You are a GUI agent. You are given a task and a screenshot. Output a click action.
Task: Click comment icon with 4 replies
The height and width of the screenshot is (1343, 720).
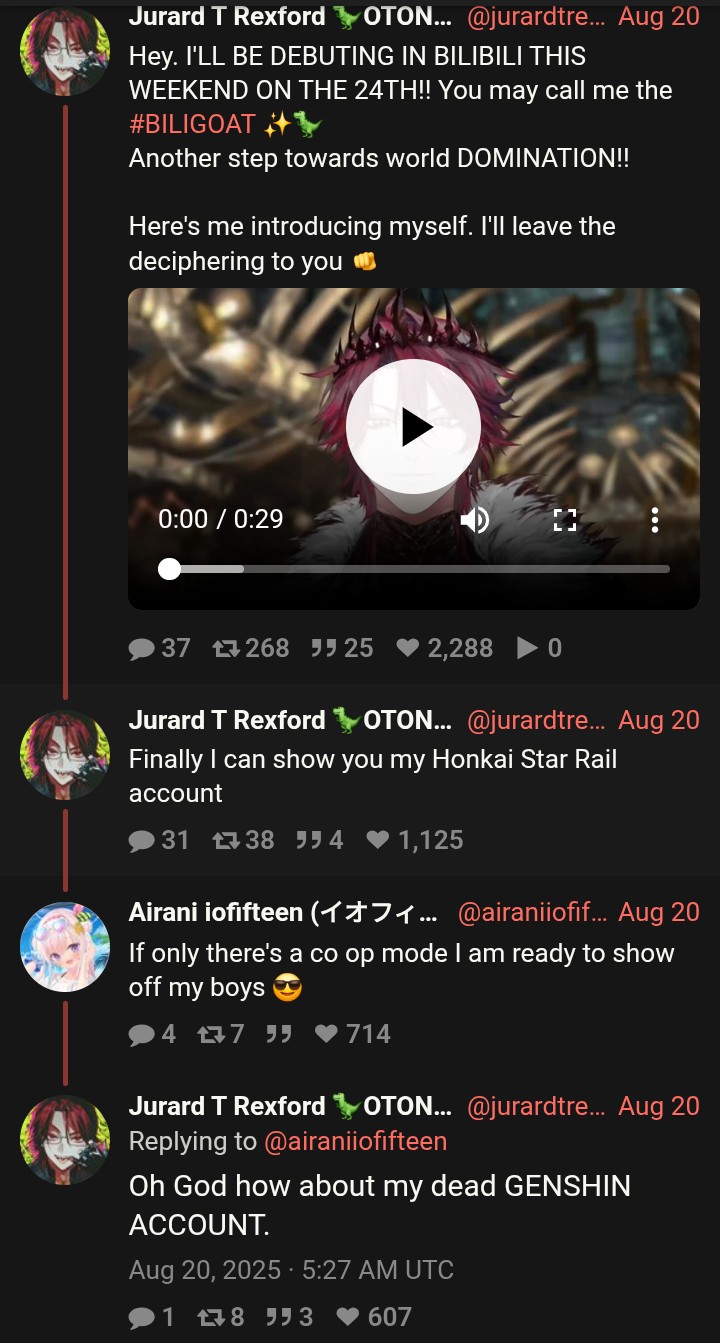click(x=142, y=1034)
